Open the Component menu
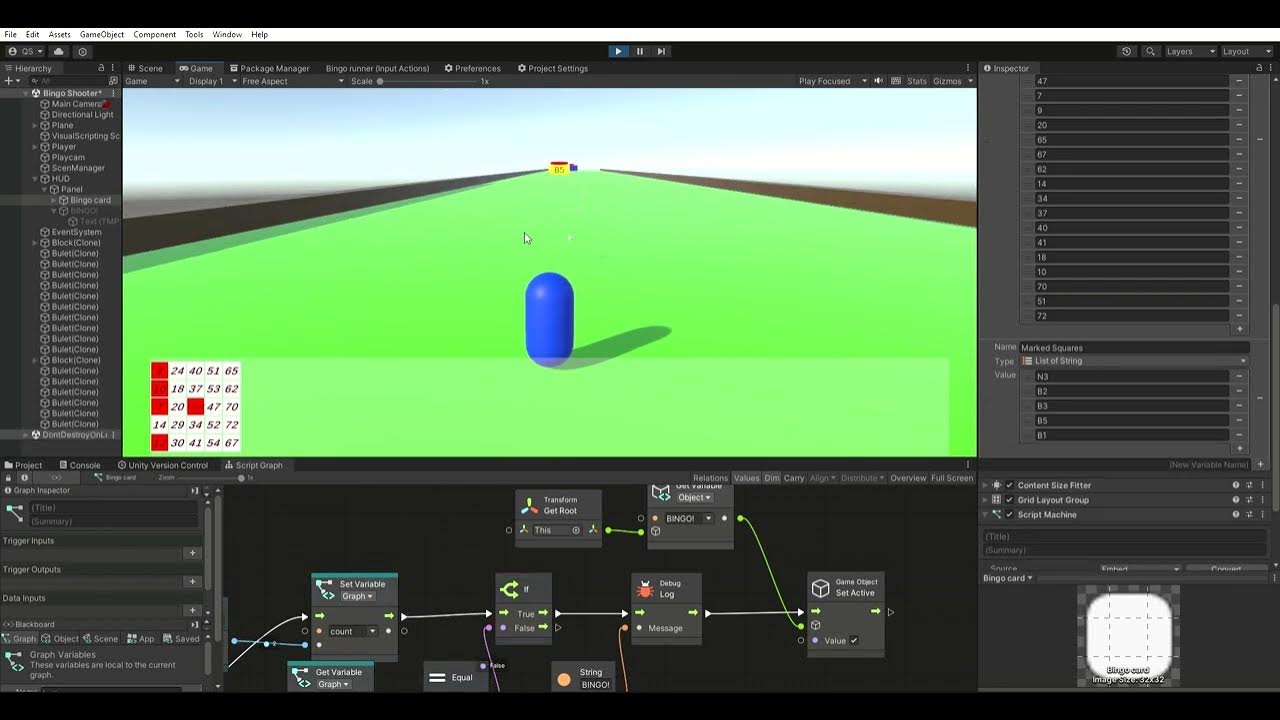Image resolution: width=1280 pixels, height=720 pixels. 154,34
